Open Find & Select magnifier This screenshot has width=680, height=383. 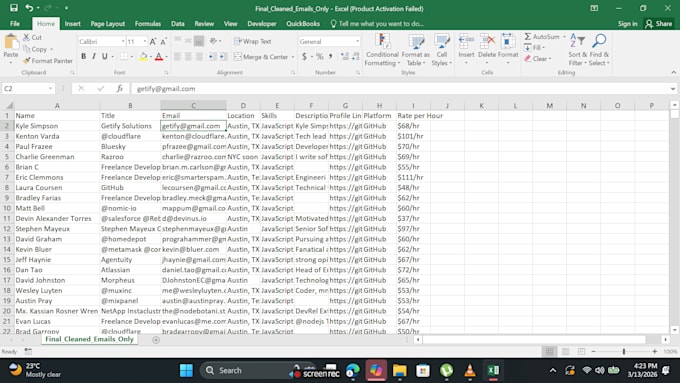(599, 49)
